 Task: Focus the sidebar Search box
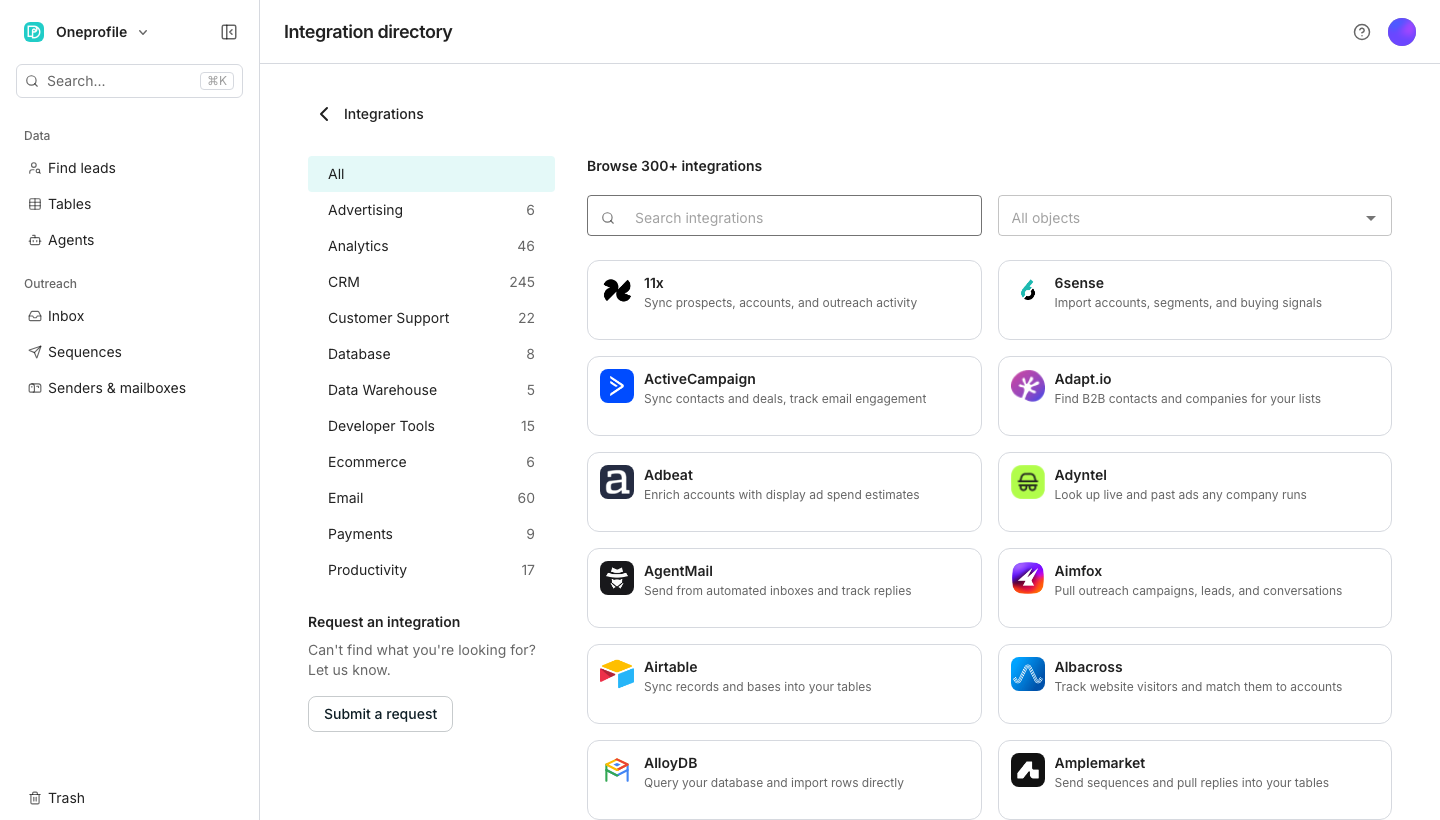click(129, 81)
